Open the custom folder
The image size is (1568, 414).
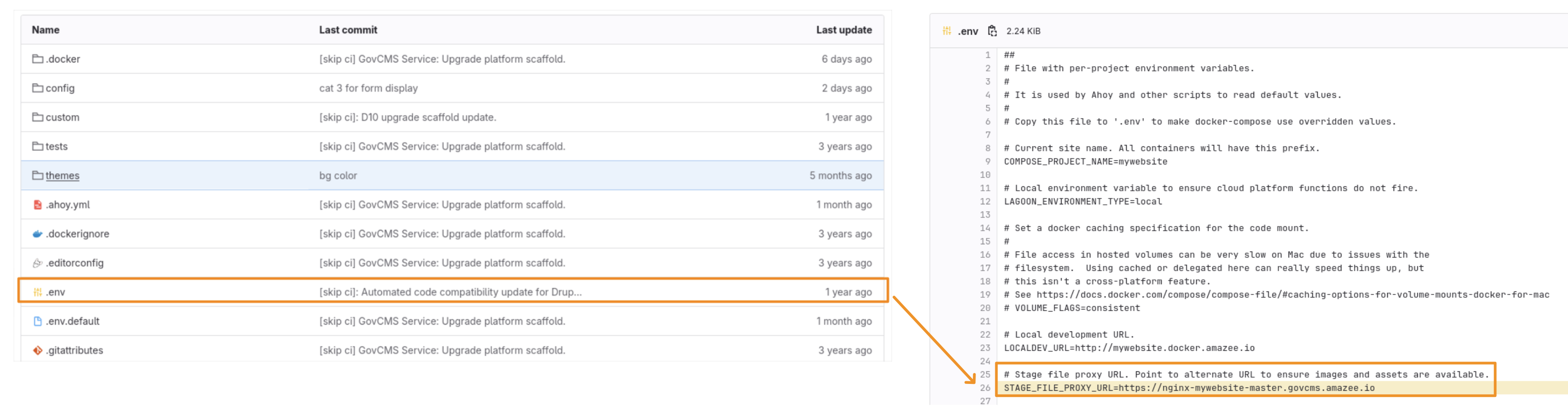(x=62, y=118)
